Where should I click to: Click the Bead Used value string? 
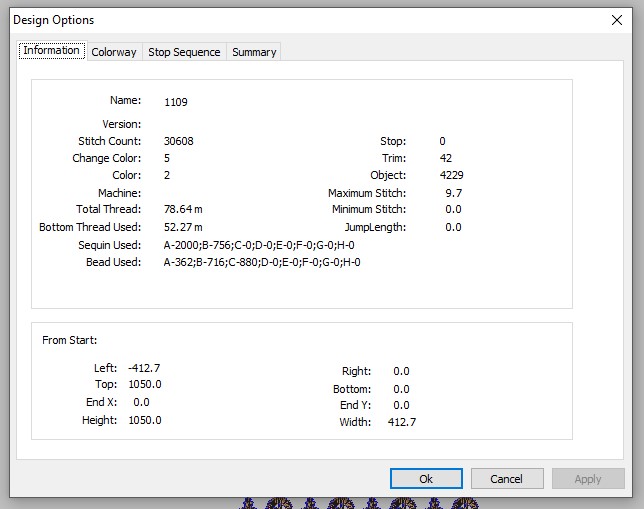click(262, 262)
